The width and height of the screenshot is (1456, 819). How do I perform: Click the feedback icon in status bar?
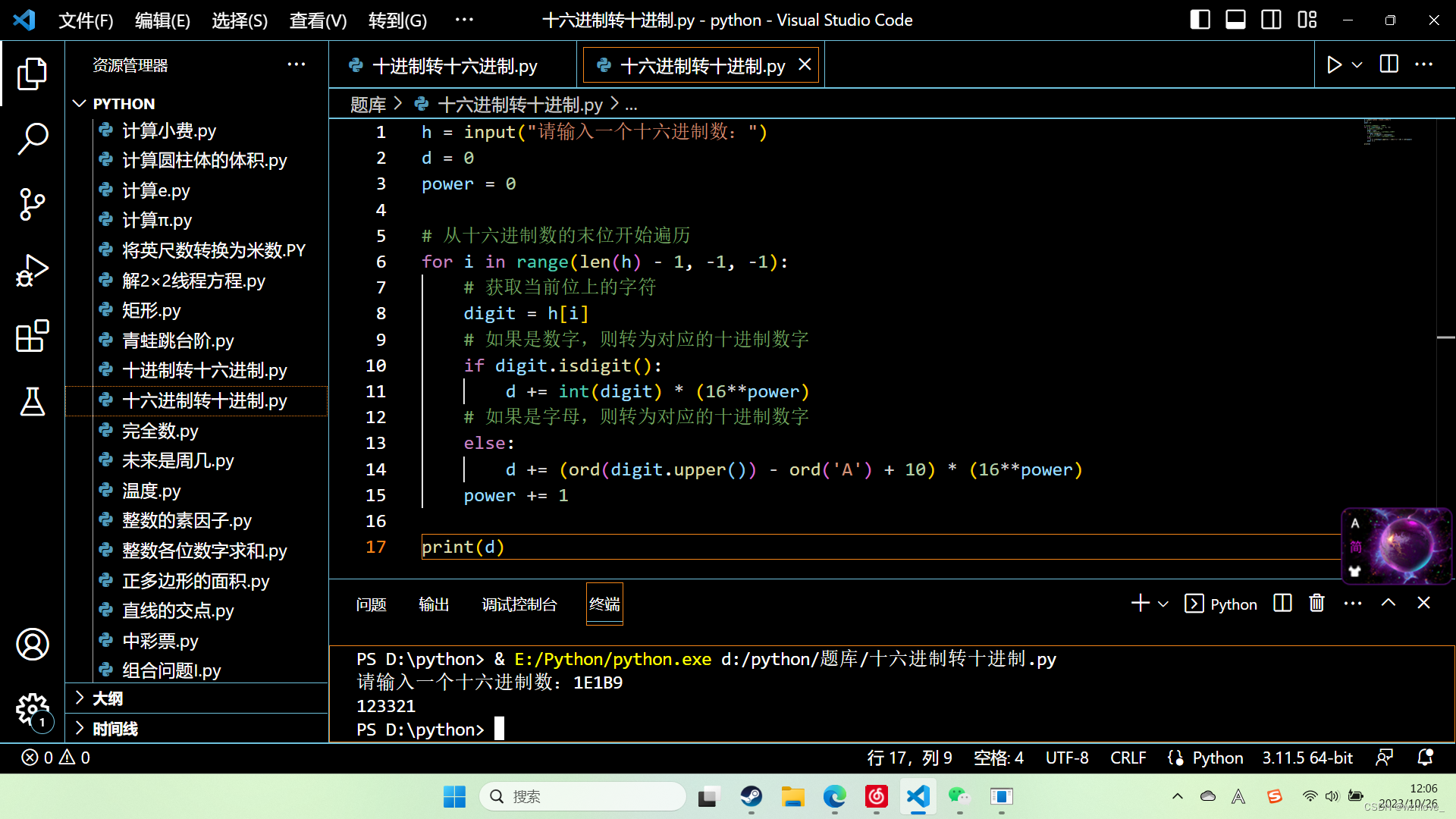pyautogui.click(x=1385, y=758)
